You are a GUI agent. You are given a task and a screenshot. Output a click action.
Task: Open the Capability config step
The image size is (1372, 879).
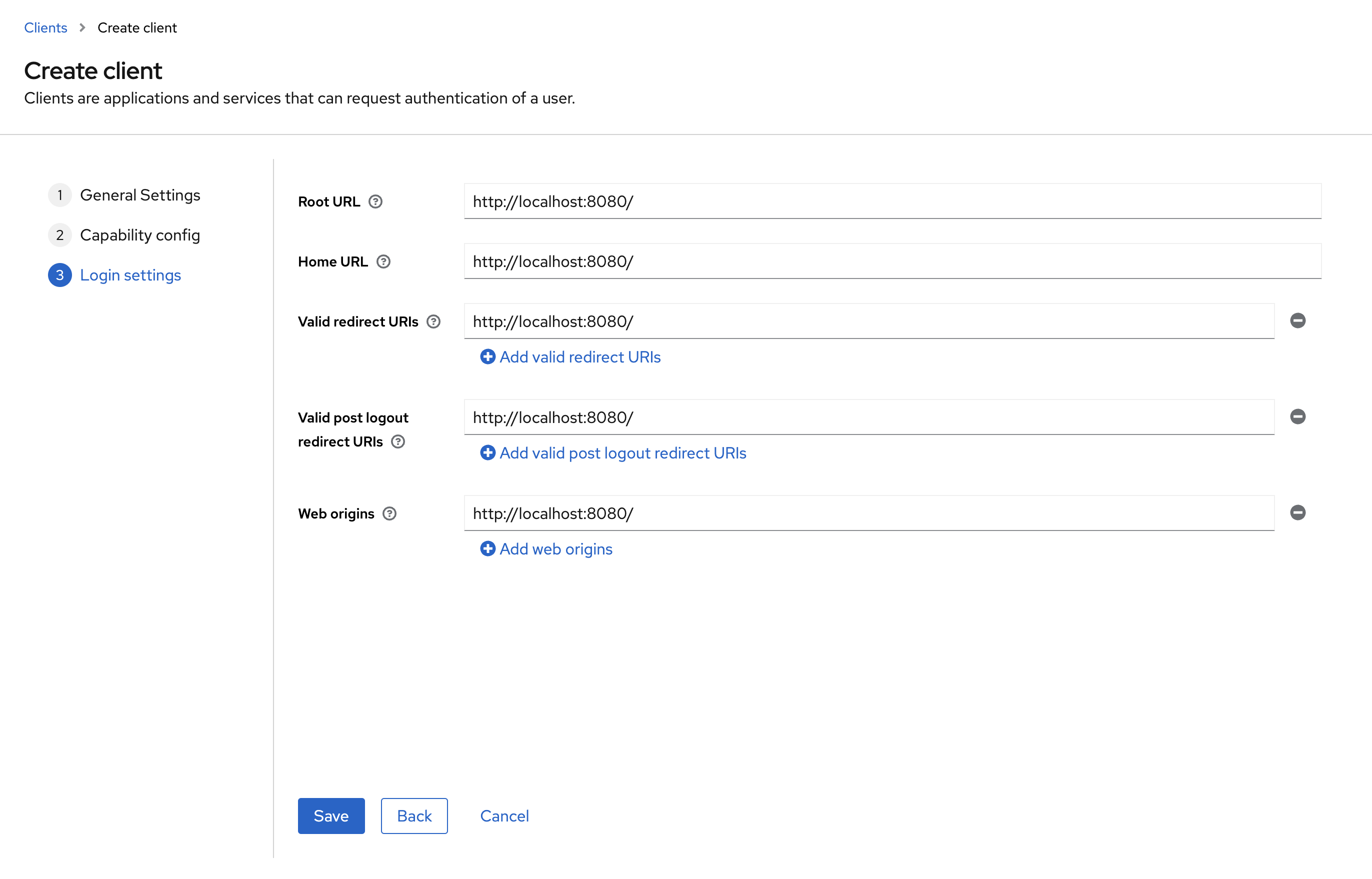click(x=124, y=235)
